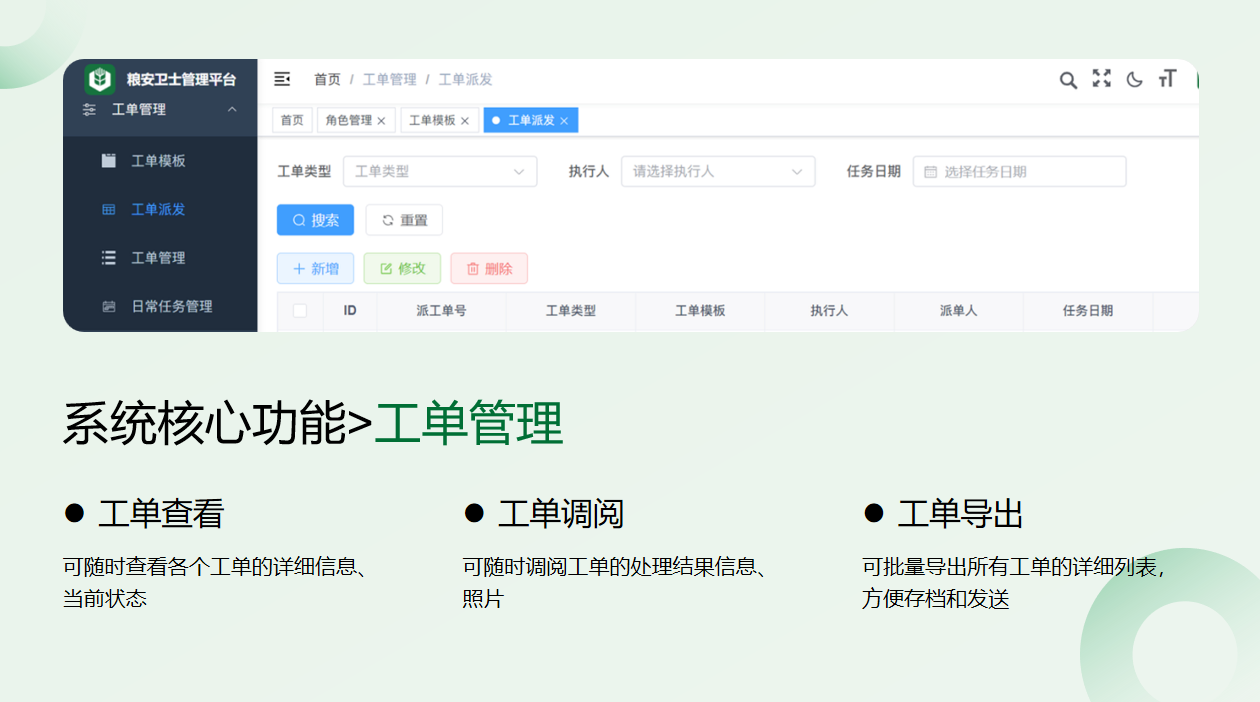Go to 首页 in the breadcrumb

pos(327,79)
